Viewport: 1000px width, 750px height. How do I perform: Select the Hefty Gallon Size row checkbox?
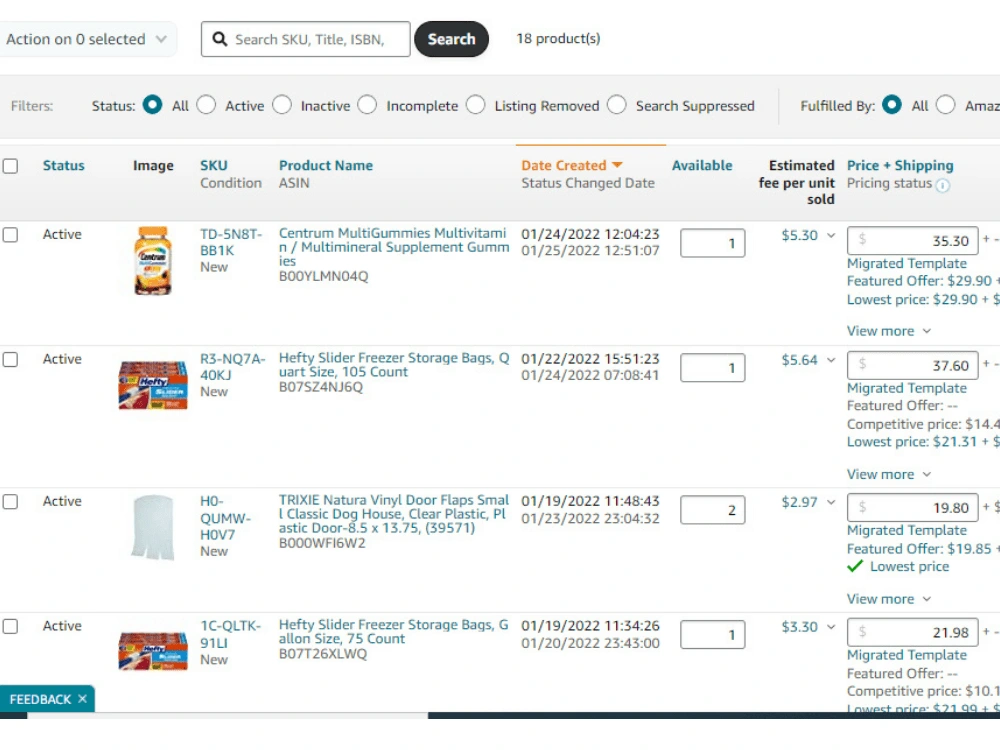pyautogui.click(x=10, y=626)
